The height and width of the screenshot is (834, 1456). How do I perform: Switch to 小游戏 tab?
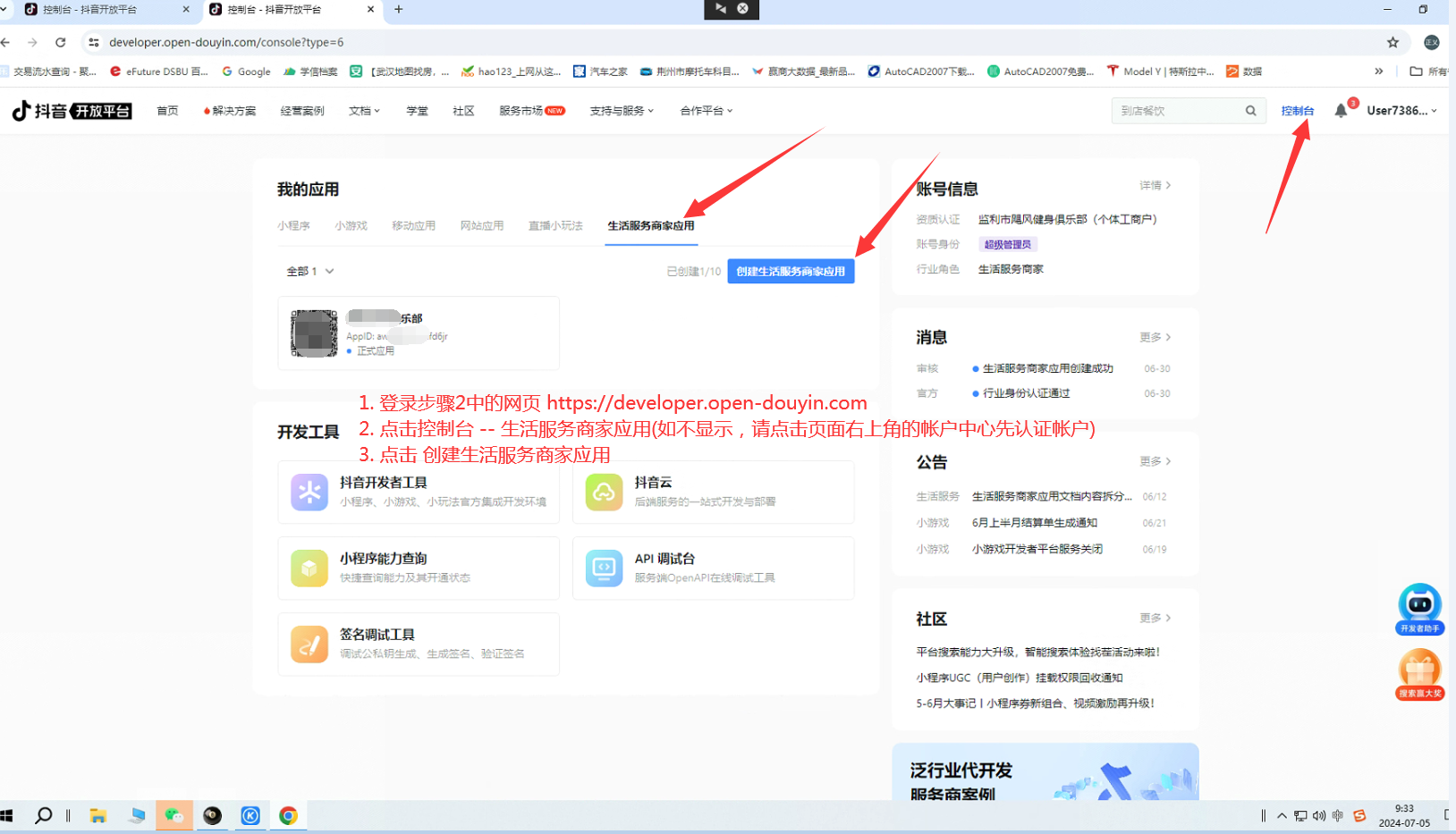coord(351,225)
